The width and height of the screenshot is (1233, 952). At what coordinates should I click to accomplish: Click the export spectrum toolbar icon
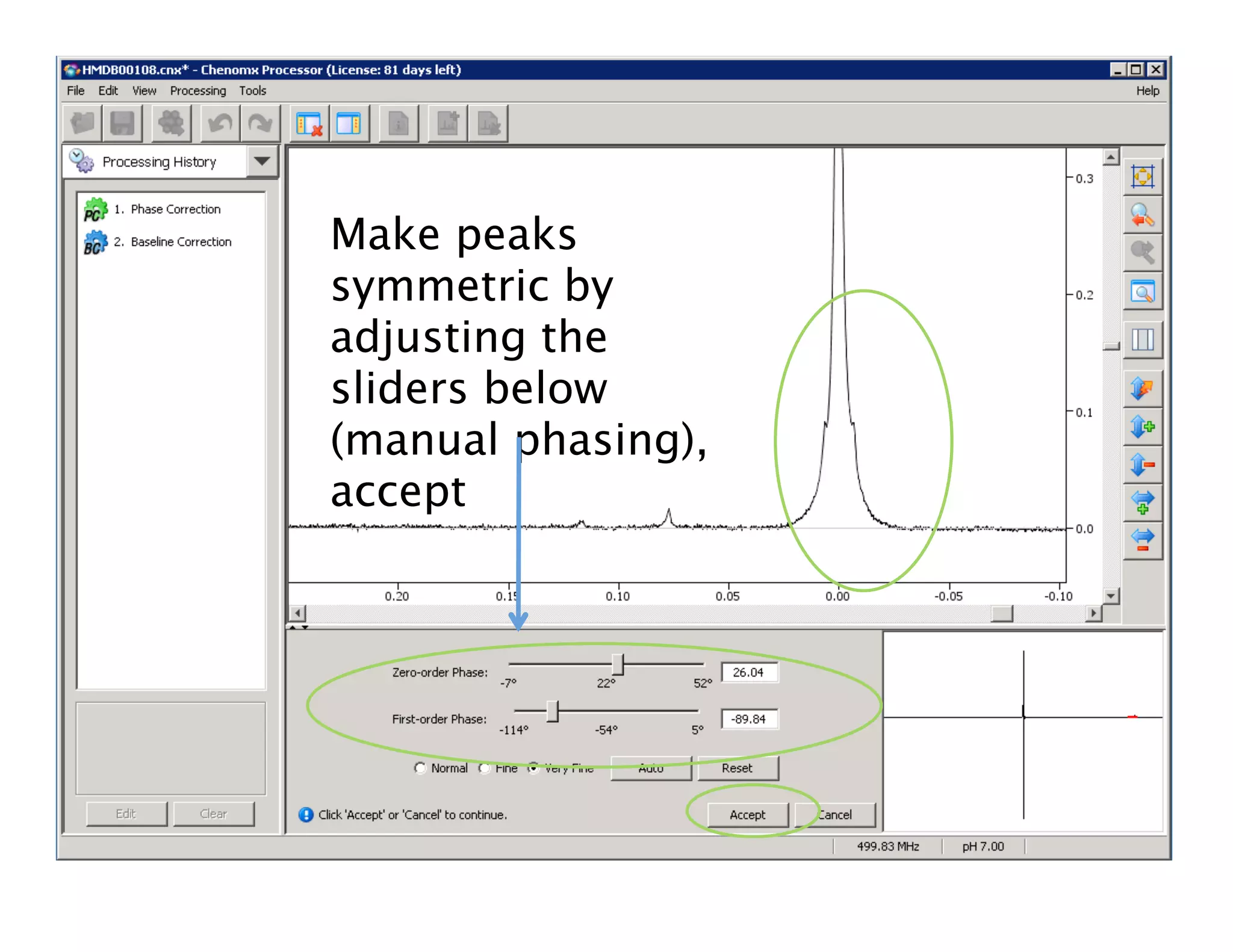click(488, 124)
